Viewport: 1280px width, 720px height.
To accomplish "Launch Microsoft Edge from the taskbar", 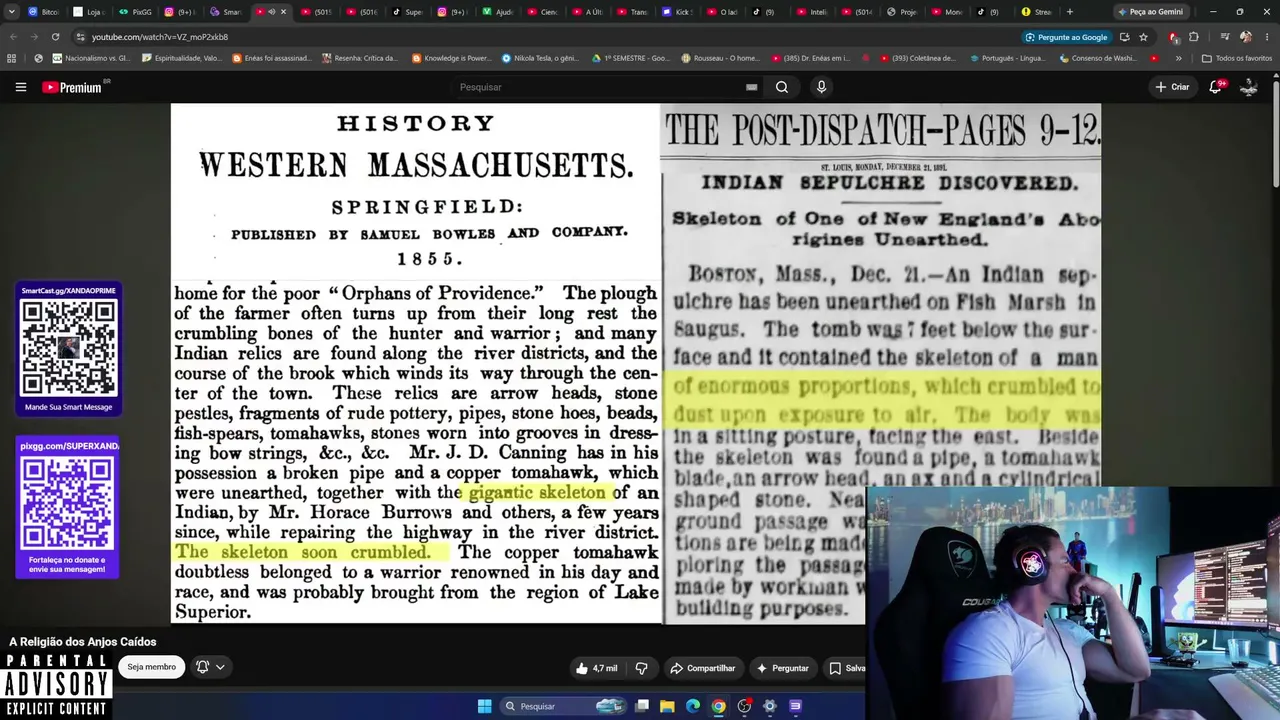I will pos(693,706).
